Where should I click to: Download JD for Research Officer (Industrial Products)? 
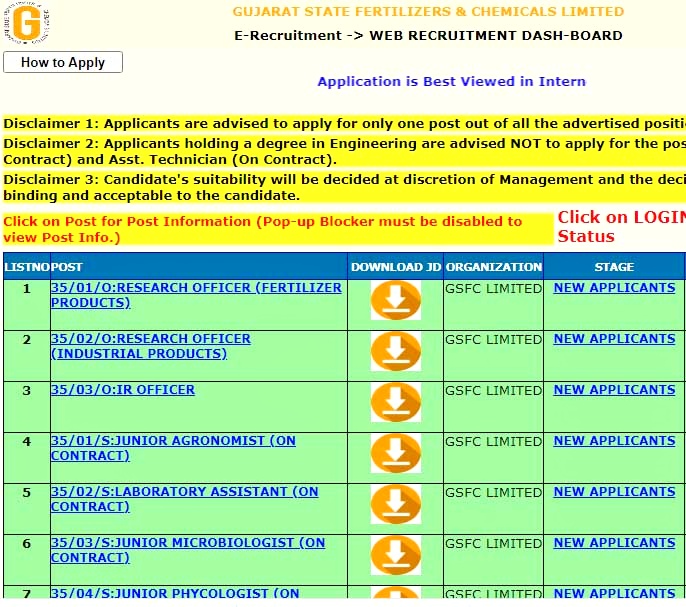(x=396, y=351)
